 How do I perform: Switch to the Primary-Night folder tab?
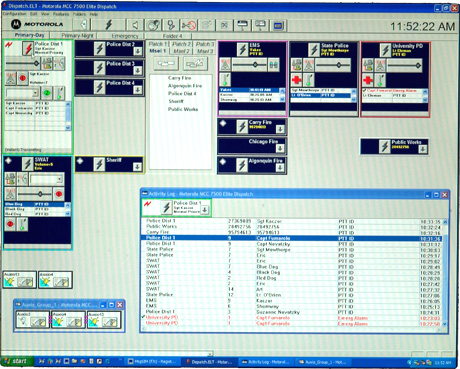(x=77, y=35)
